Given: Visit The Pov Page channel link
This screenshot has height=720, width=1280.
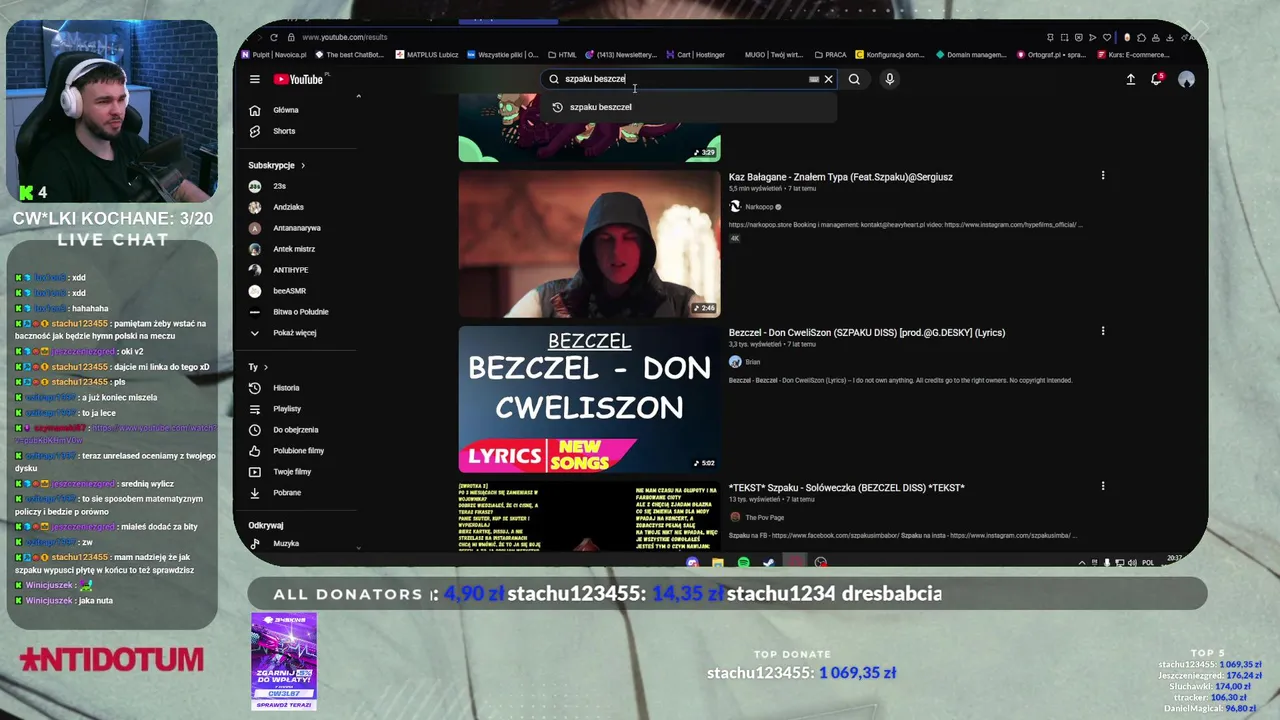Looking at the screenshot, I should click(764, 517).
